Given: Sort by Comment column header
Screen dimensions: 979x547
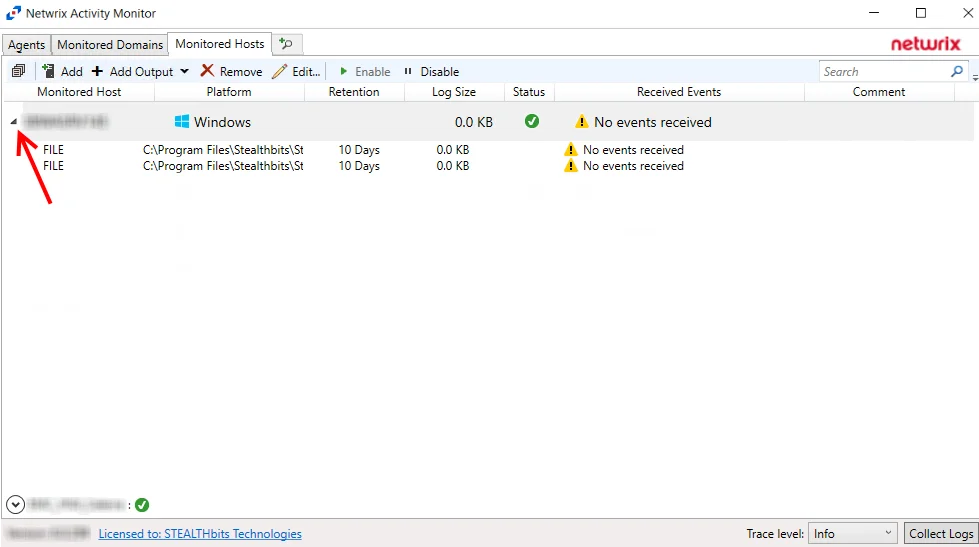Looking at the screenshot, I should [878, 92].
